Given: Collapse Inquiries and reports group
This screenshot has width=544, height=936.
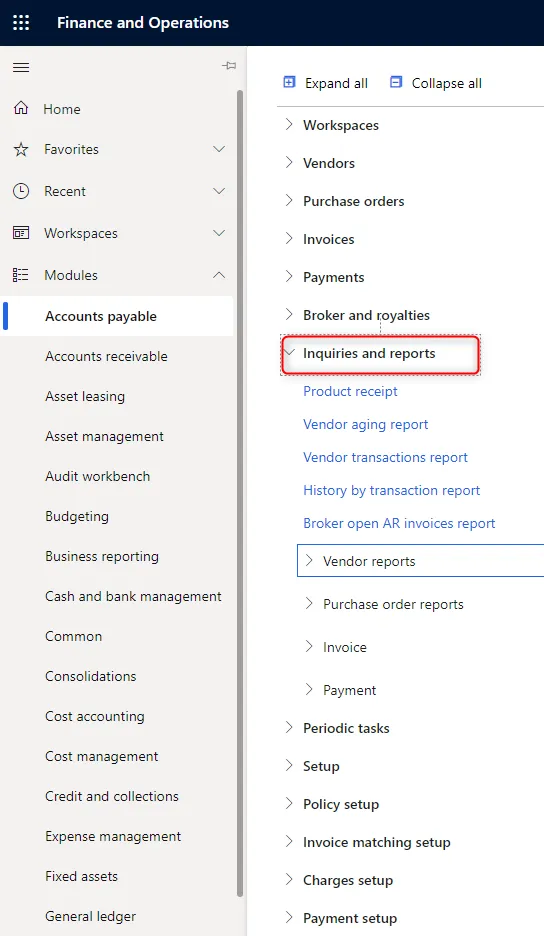Looking at the screenshot, I should point(290,353).
